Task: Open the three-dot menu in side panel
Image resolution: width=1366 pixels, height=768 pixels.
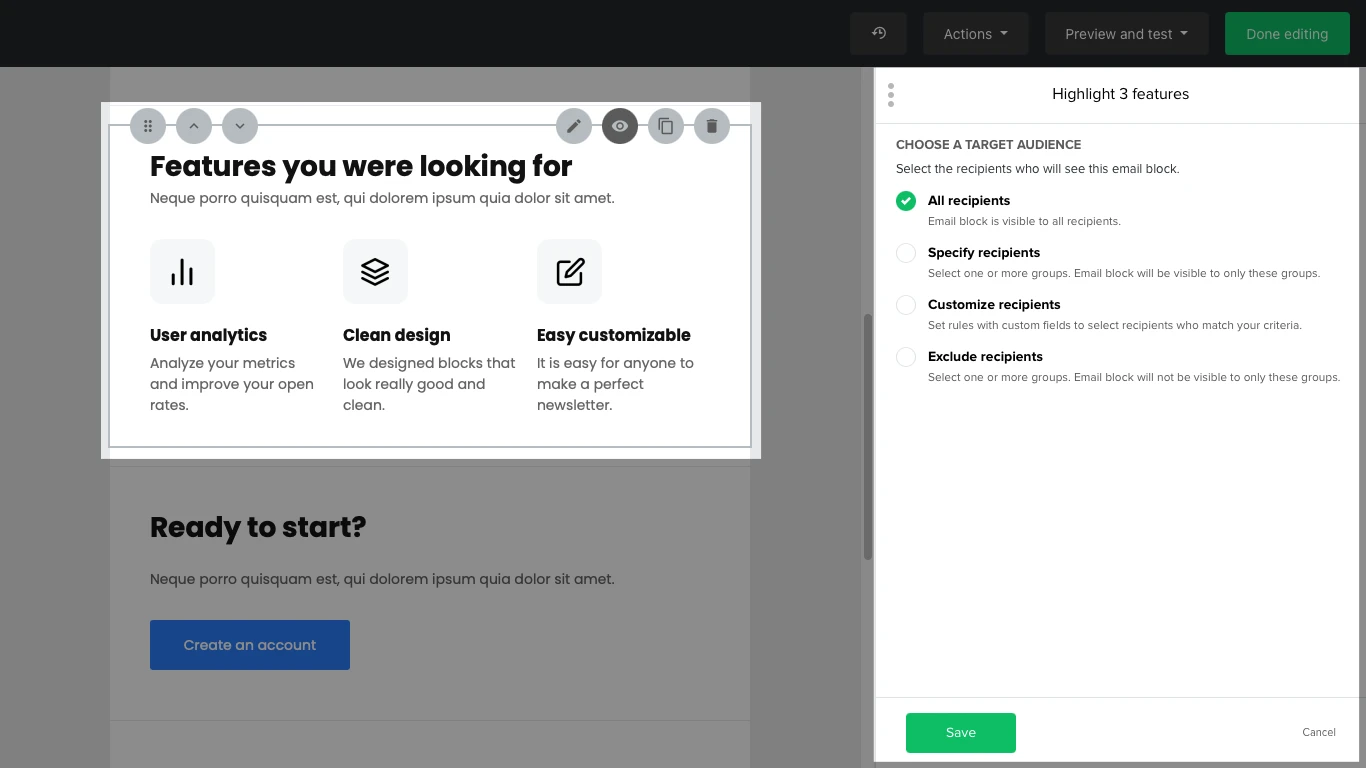Action: [x=891, y=95]
